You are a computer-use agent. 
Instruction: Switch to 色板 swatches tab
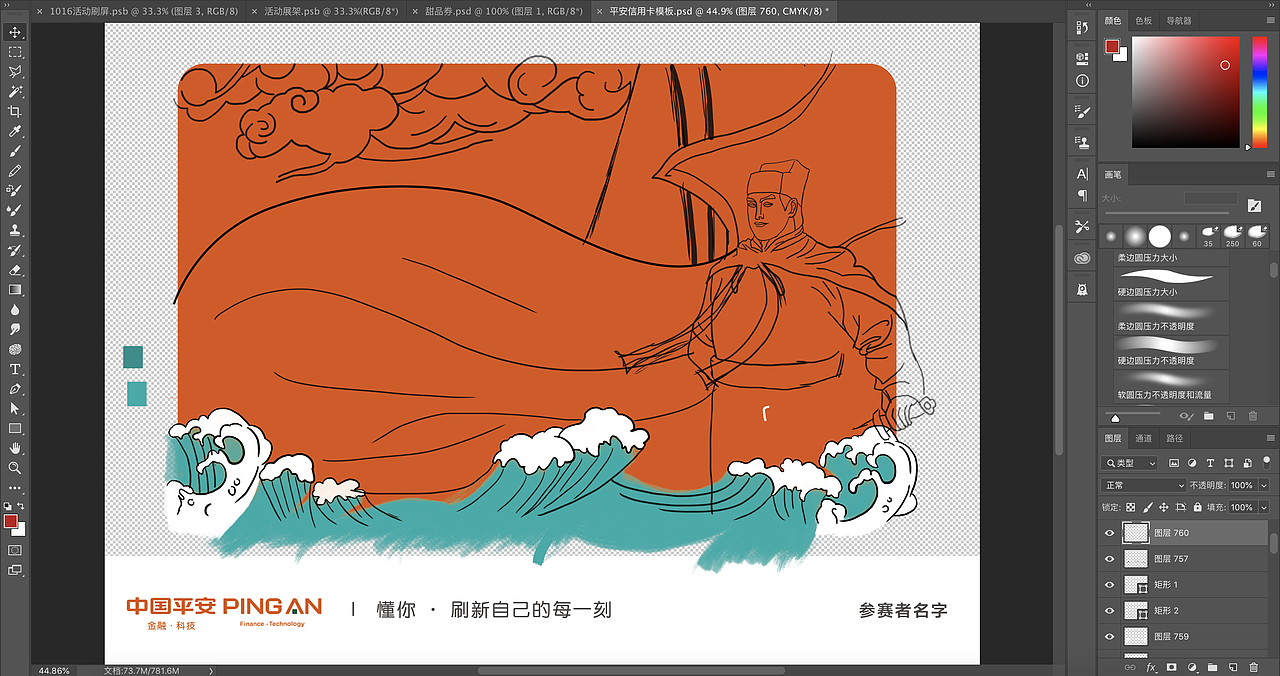[x=1144, y=20]
